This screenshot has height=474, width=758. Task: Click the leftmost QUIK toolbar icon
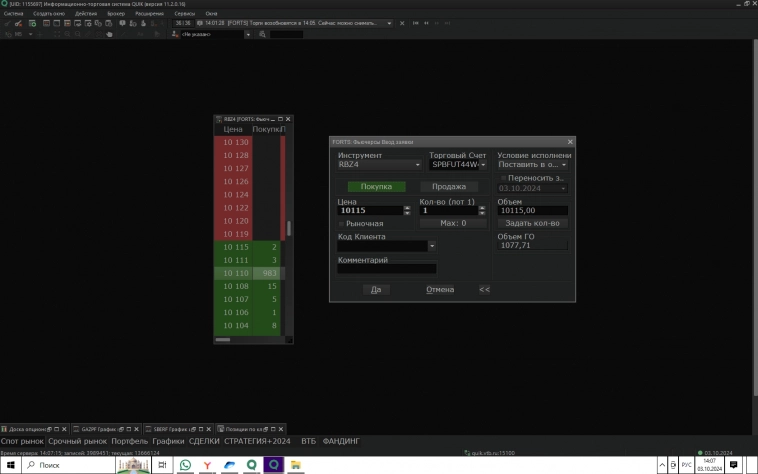point(7,24)
